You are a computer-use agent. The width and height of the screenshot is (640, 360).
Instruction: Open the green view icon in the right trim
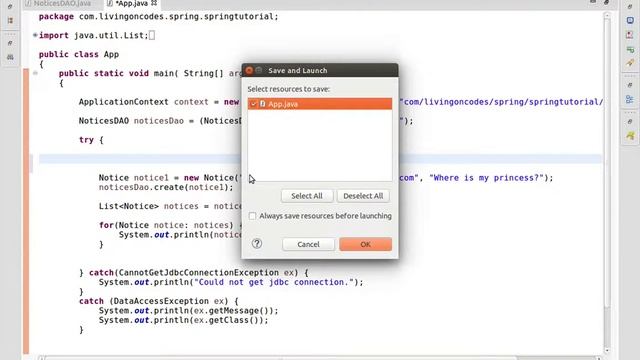[630, 49]
